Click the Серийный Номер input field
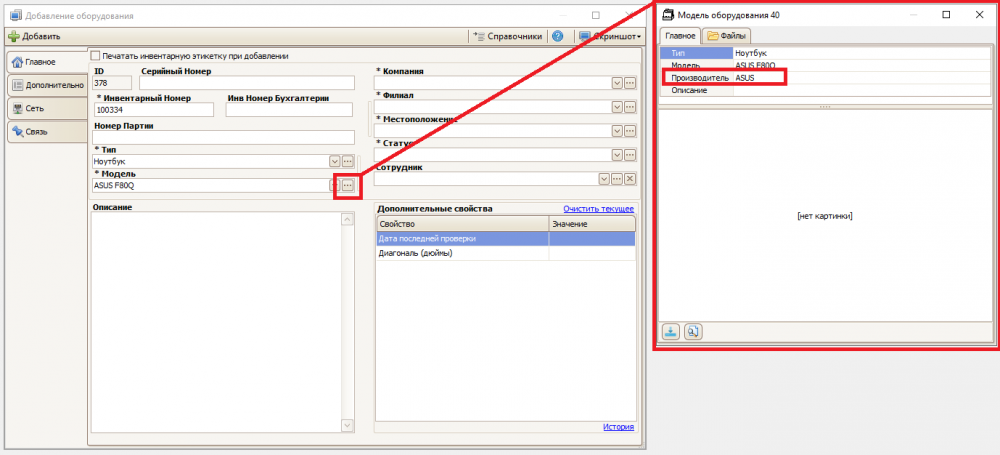Screen dimensions: 1000x455 (247, 83)
